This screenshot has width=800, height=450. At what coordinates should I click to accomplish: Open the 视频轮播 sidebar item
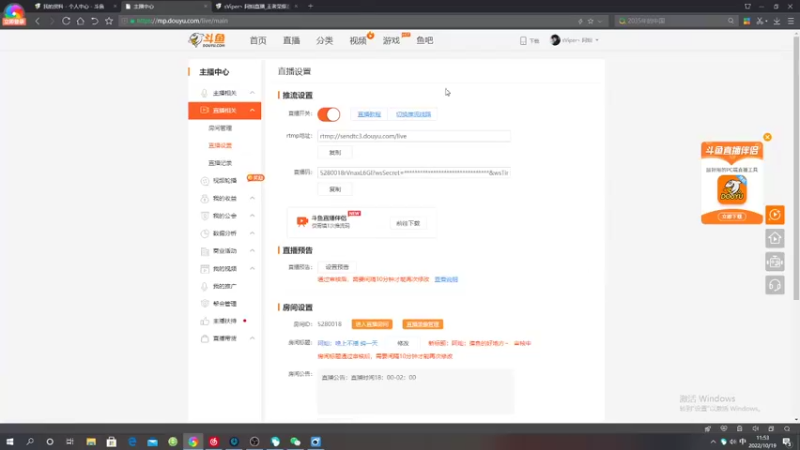pos(224,181)
